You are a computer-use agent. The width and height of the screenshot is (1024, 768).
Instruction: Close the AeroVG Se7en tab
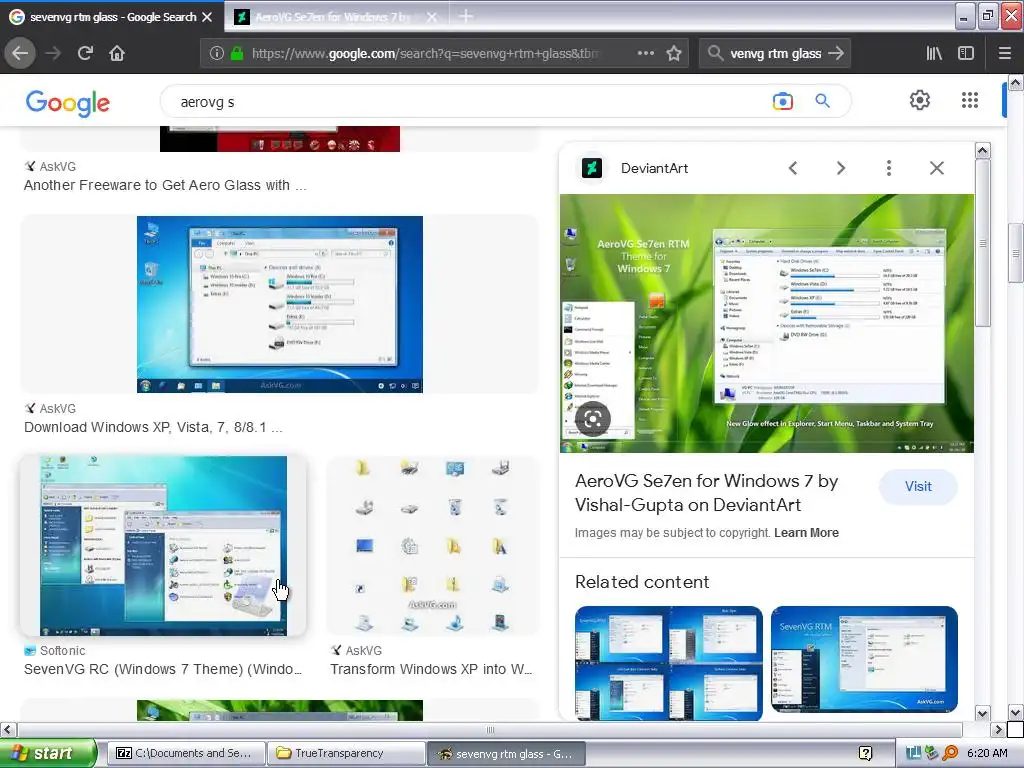point(431,17)
